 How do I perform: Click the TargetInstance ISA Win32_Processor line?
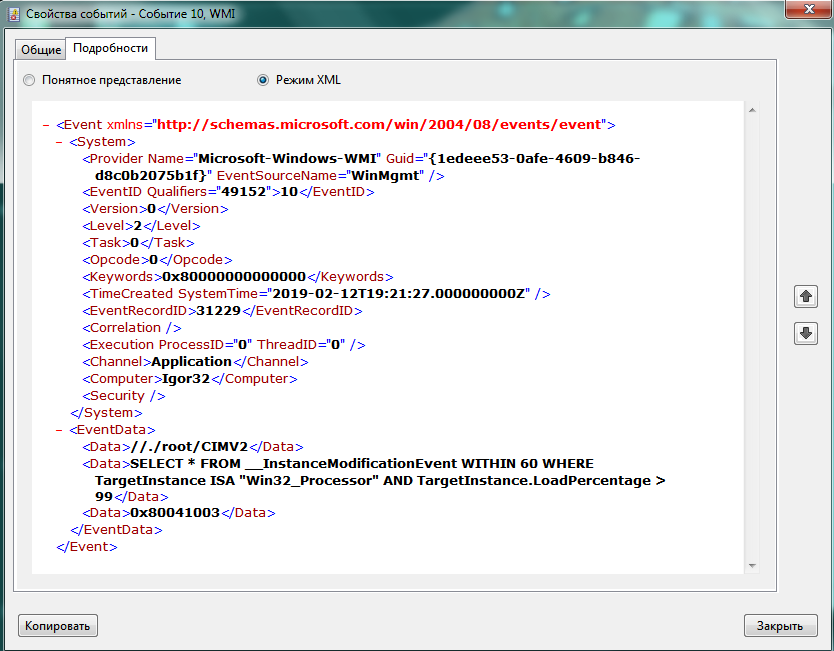point(380,481)
